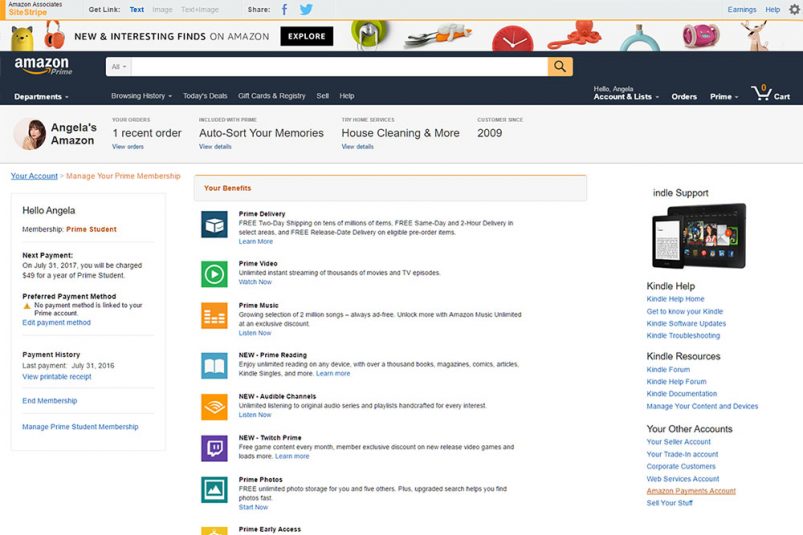Open SiteStripe settings gear

[794, 9]
